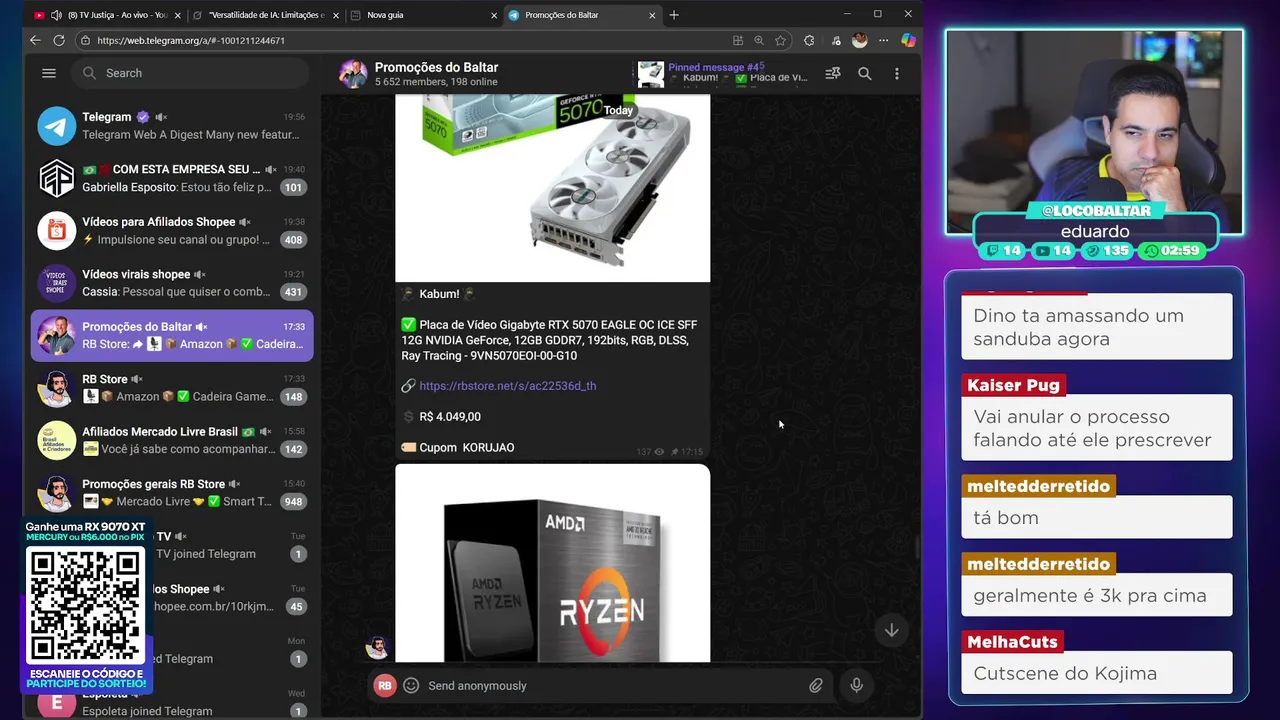Screen dimensions: 1280x720
Task: Open RB Store chat
Action: point(172,388)
